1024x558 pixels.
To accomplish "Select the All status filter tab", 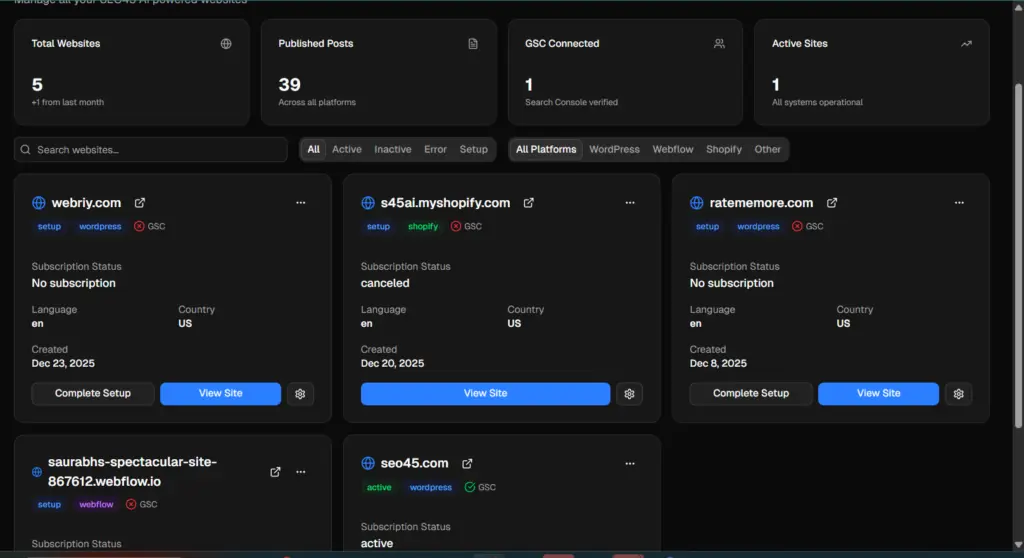I will click(313, 150).
